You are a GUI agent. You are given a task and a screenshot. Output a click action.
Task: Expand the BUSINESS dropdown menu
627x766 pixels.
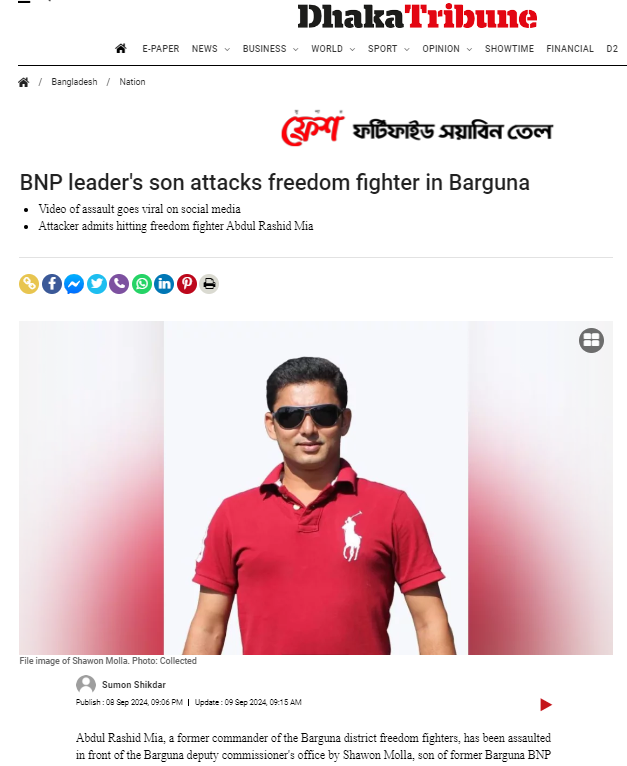[x=270, y=49]
